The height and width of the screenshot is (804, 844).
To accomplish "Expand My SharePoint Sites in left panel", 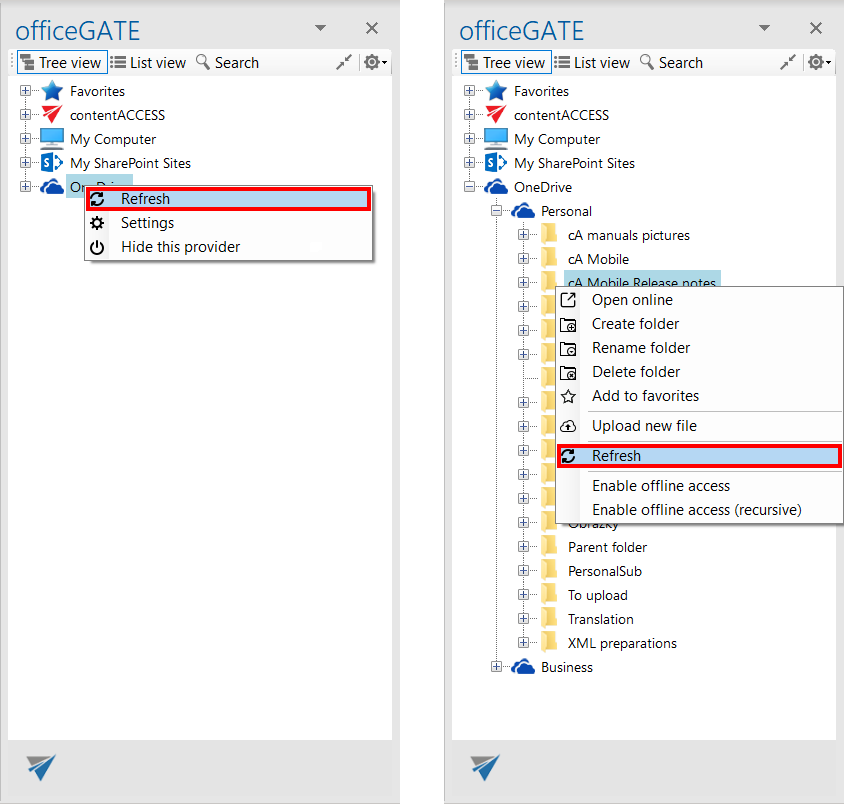I will tap(25, 162).
